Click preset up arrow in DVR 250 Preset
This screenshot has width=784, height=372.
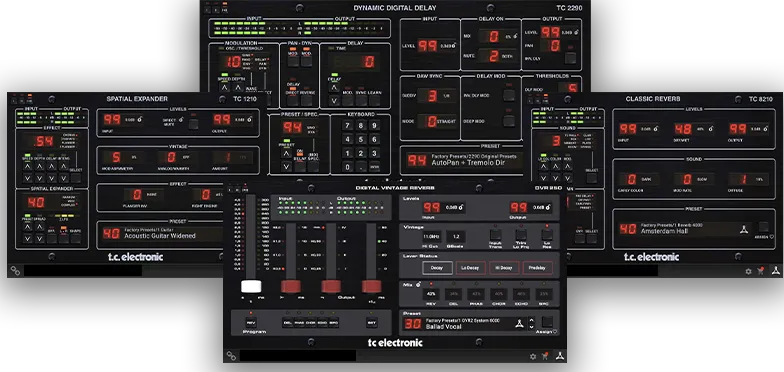[x=532, y=320]
